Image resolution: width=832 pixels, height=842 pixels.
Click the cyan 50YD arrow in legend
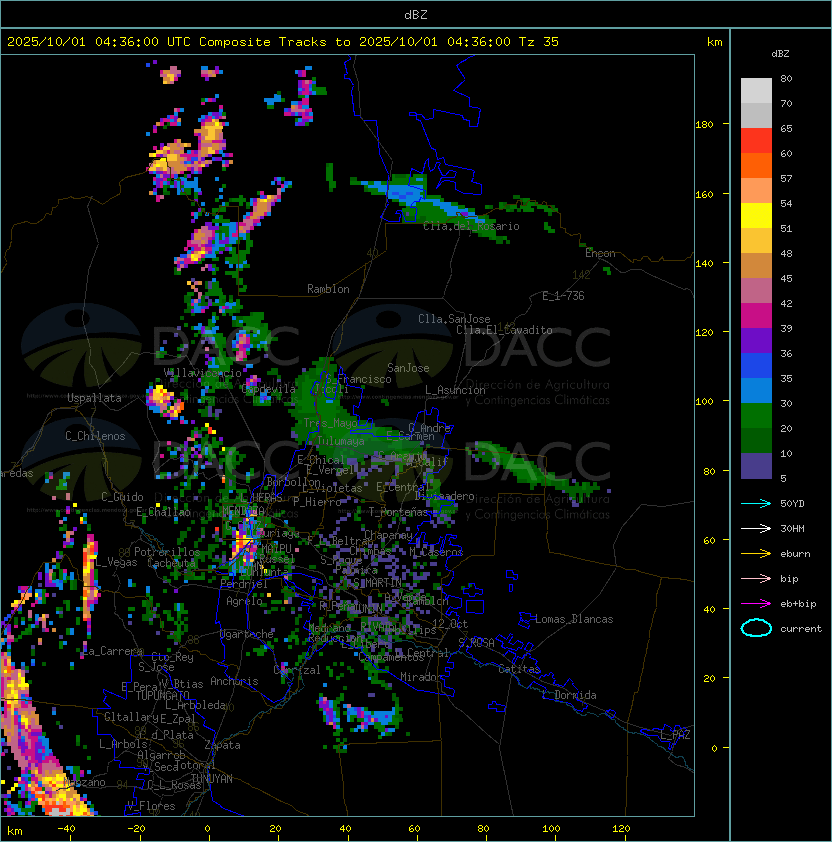click(756, 504)
